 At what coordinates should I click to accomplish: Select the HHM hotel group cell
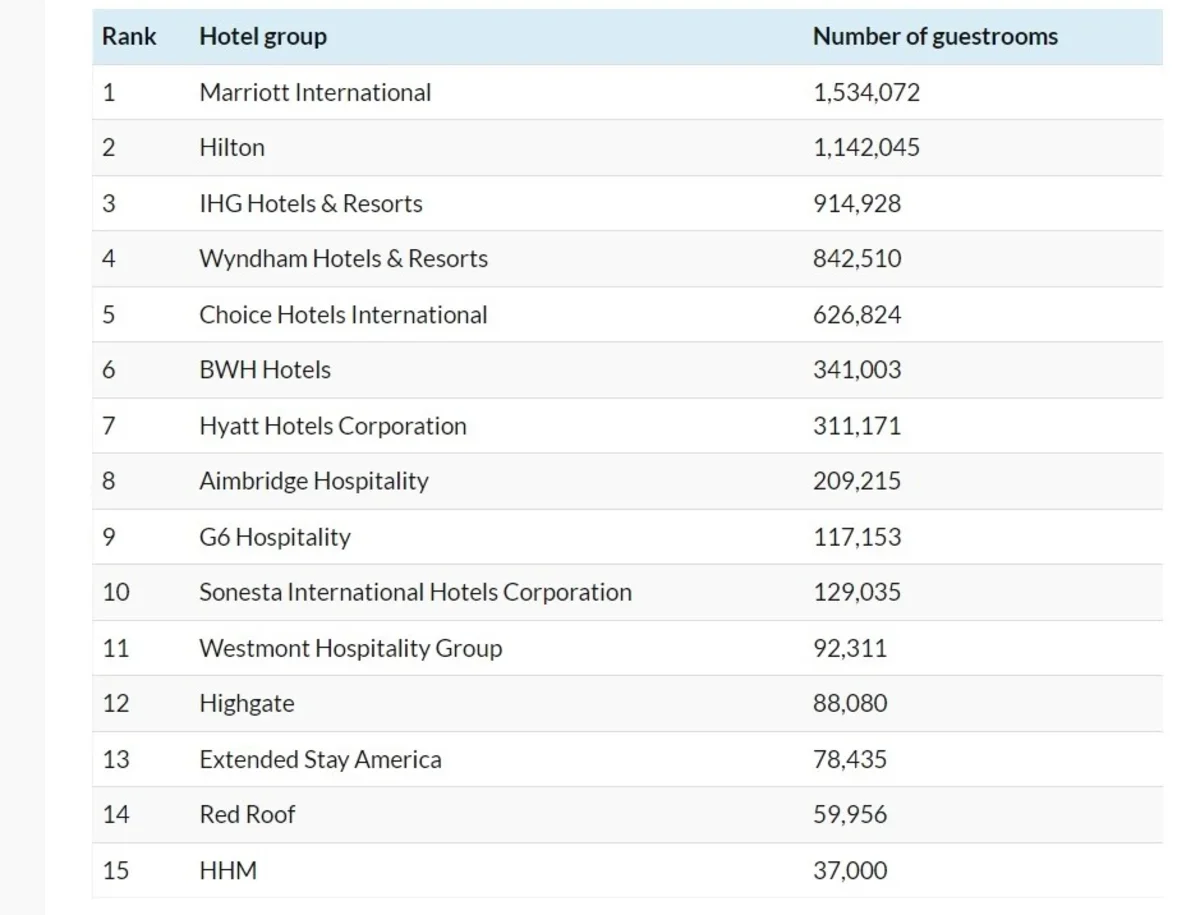(x=228, y=871)
